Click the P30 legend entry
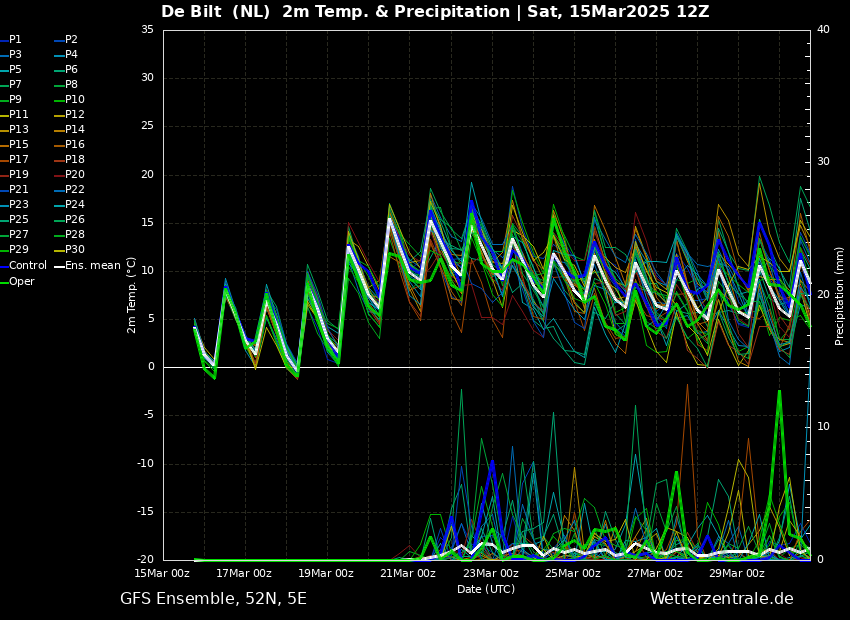The width and height of the screenshot is (850, 620). [74, 250]
